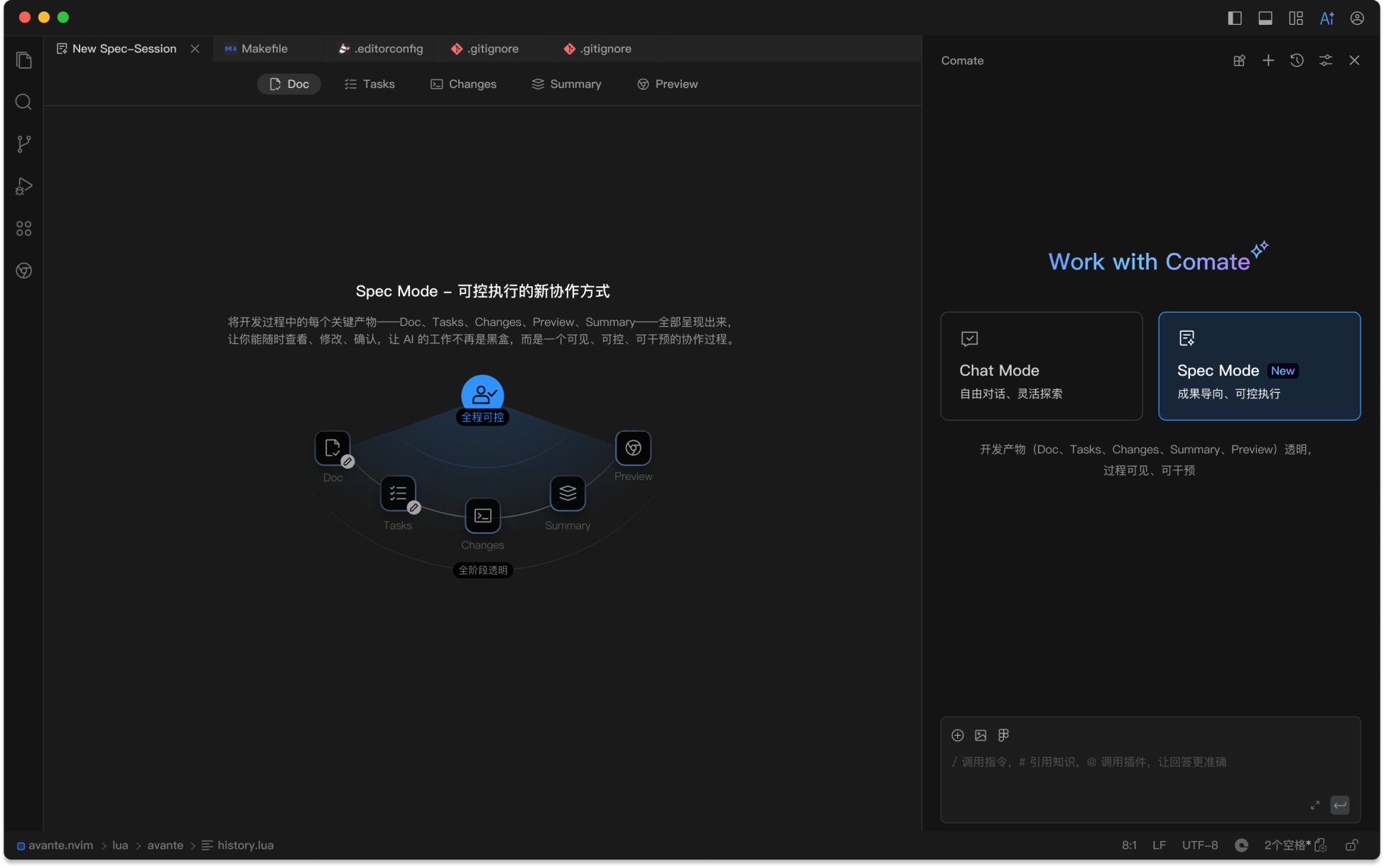Click the lua breadcrumb segment
The width and height of the screenshot is (1384, 868).
[120, 845]
